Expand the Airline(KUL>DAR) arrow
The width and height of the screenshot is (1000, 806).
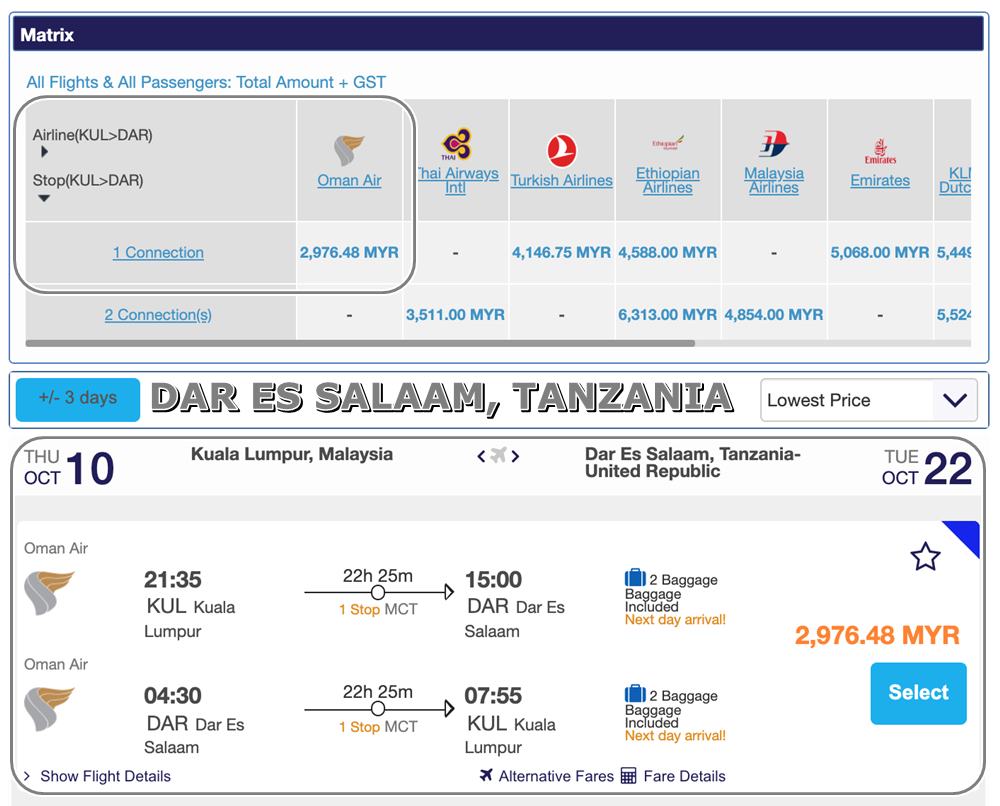click(x=44, y=152)
